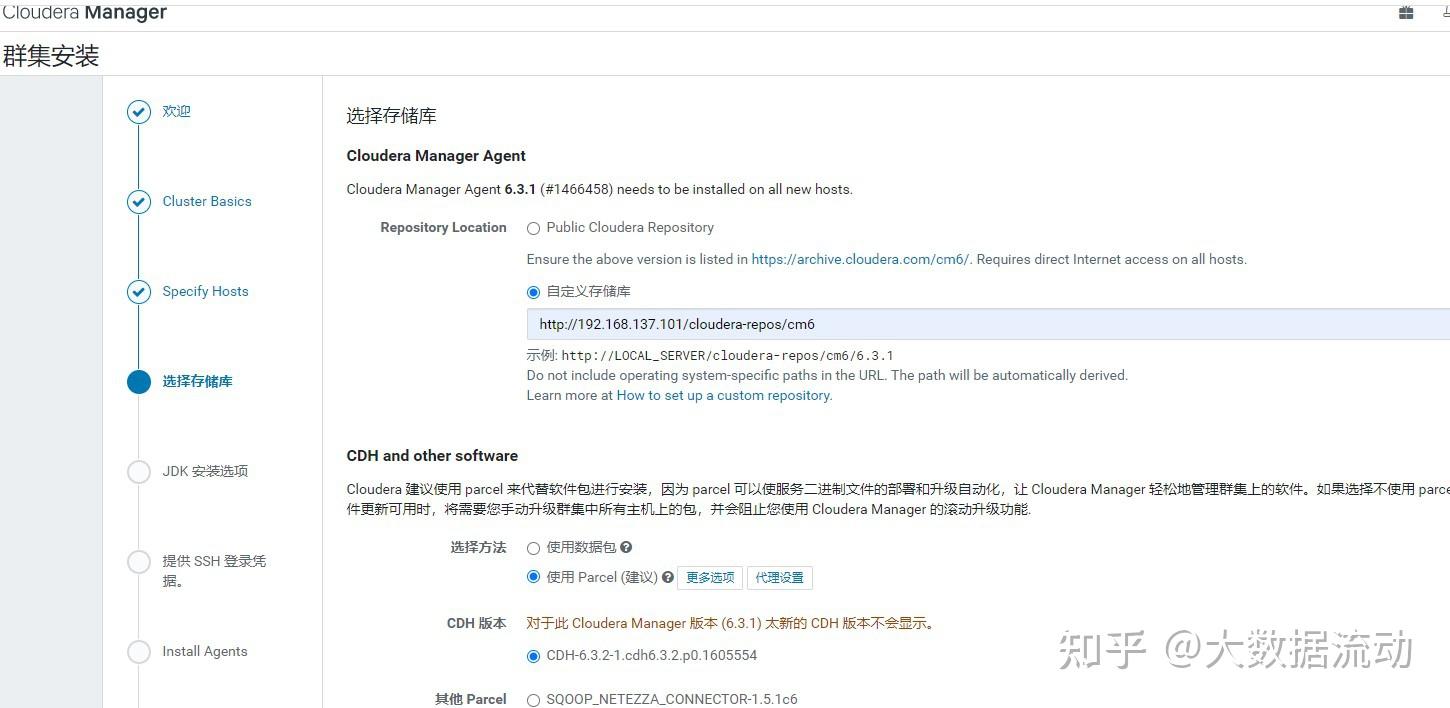Viewport: 1450px width, 708px height.
Task: Click the checkmark icon for Cluster Basics step
Action: (x=139, y=202)
